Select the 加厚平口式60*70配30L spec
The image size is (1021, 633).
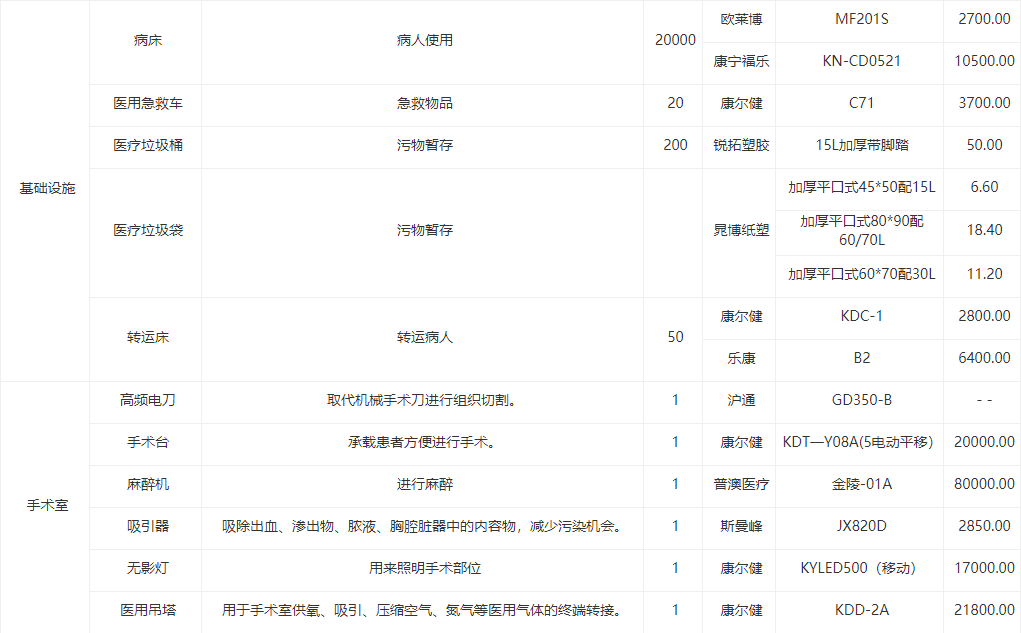[861, 274]
